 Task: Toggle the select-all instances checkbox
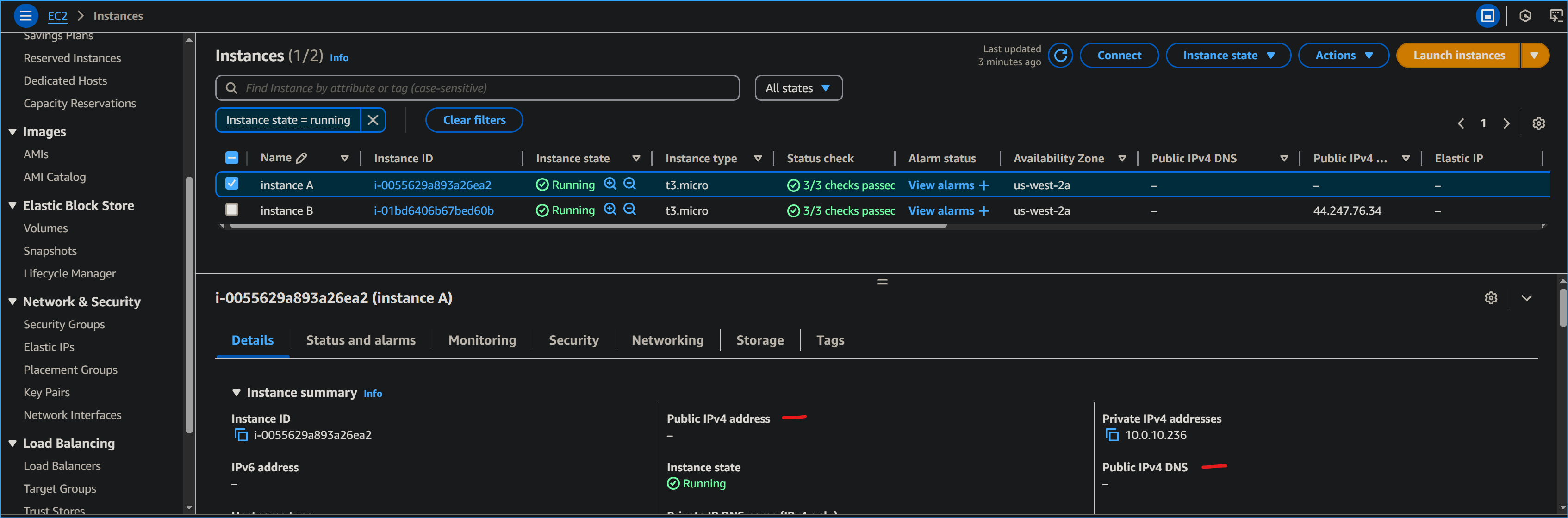pyautogui.click(x=231, y=157)
